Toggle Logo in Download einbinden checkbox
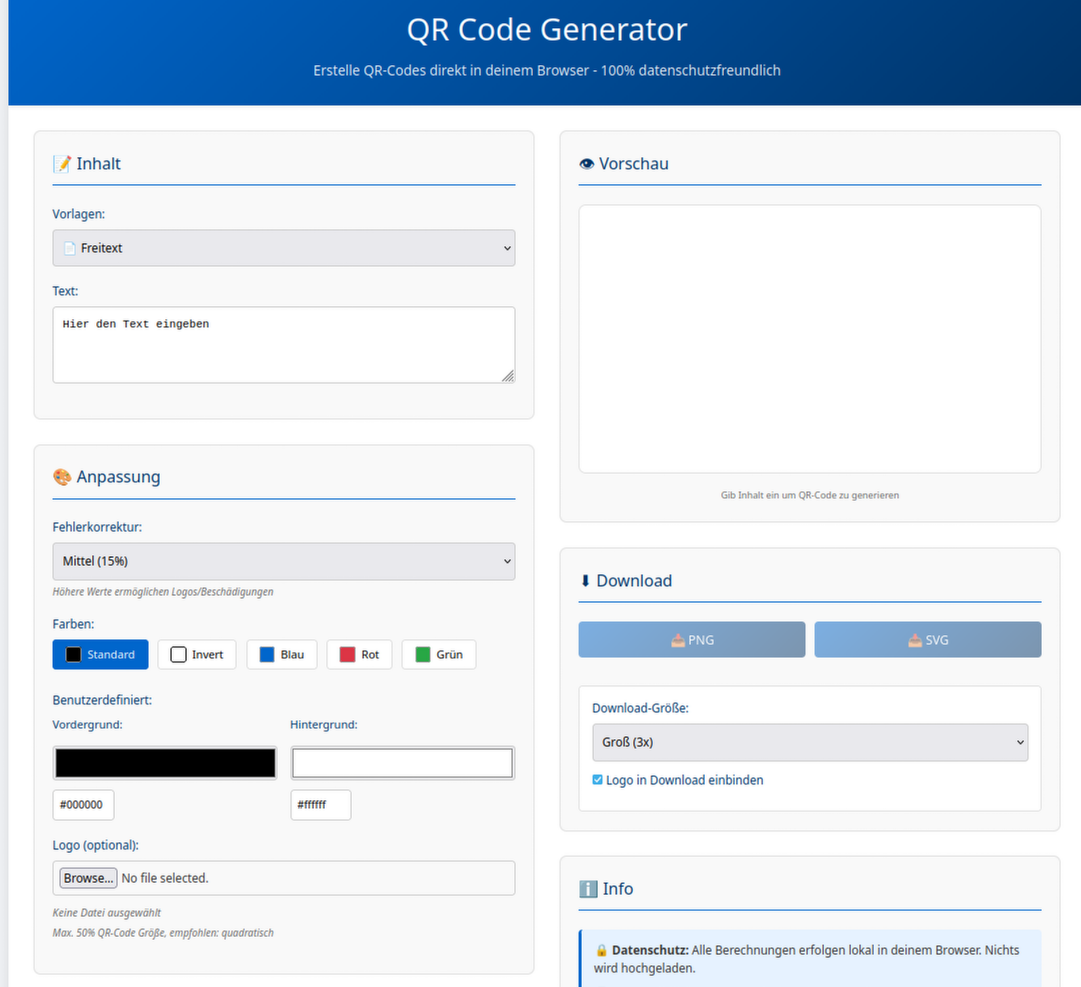Viewport: 1081px width, 987px height. pyautogui.click(x=598, y=780)
